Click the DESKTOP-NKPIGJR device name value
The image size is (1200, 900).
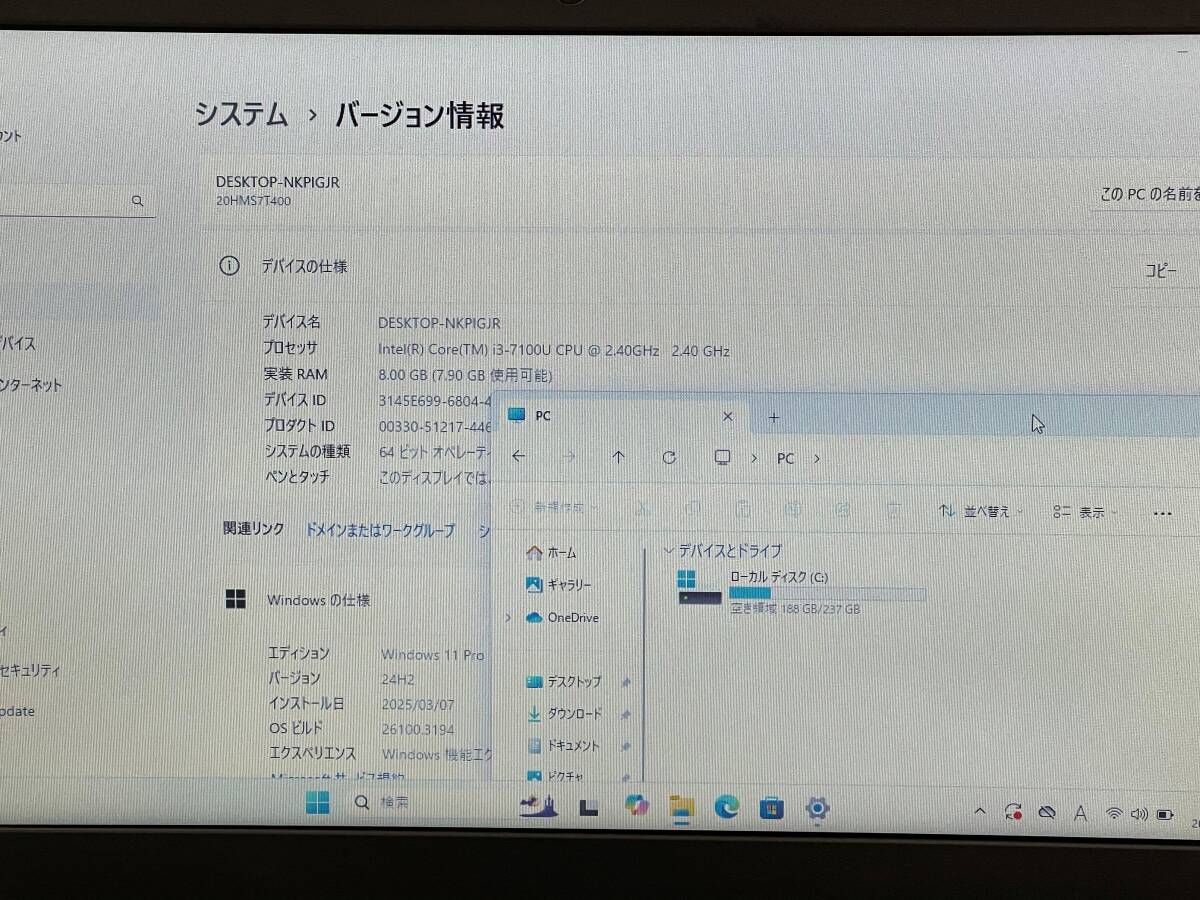(x=439, y=323)
